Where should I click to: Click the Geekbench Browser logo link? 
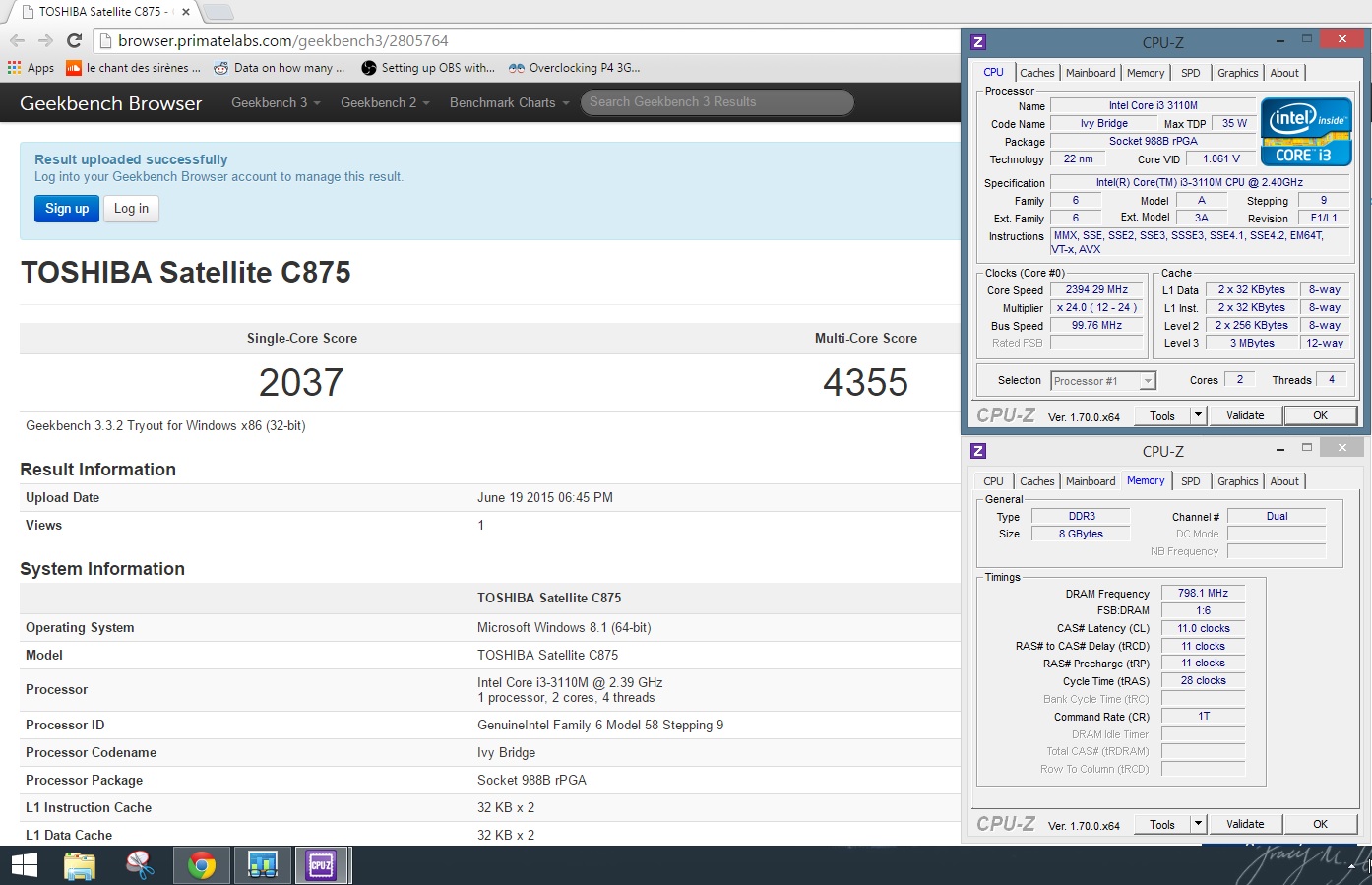(110, 103)
